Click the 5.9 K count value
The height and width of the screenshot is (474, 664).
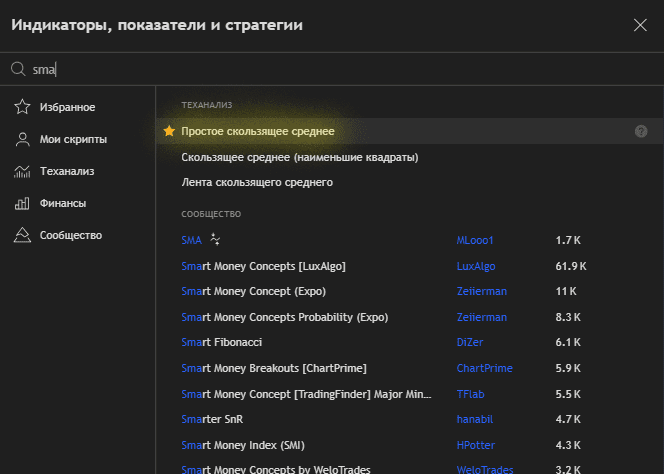[568, 368]
